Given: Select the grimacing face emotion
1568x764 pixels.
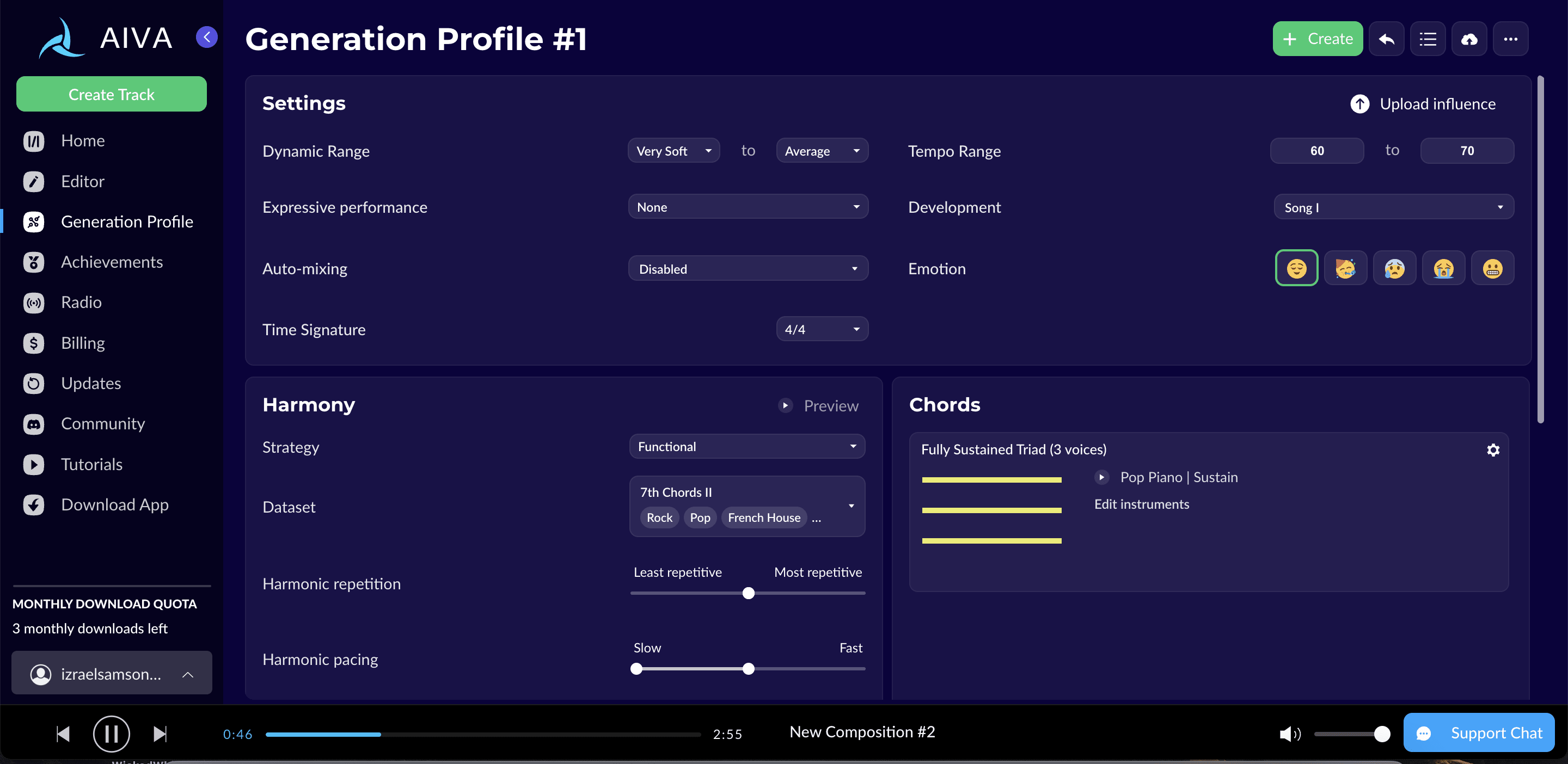Looking at the screenshot, I should coord(1492,268).
